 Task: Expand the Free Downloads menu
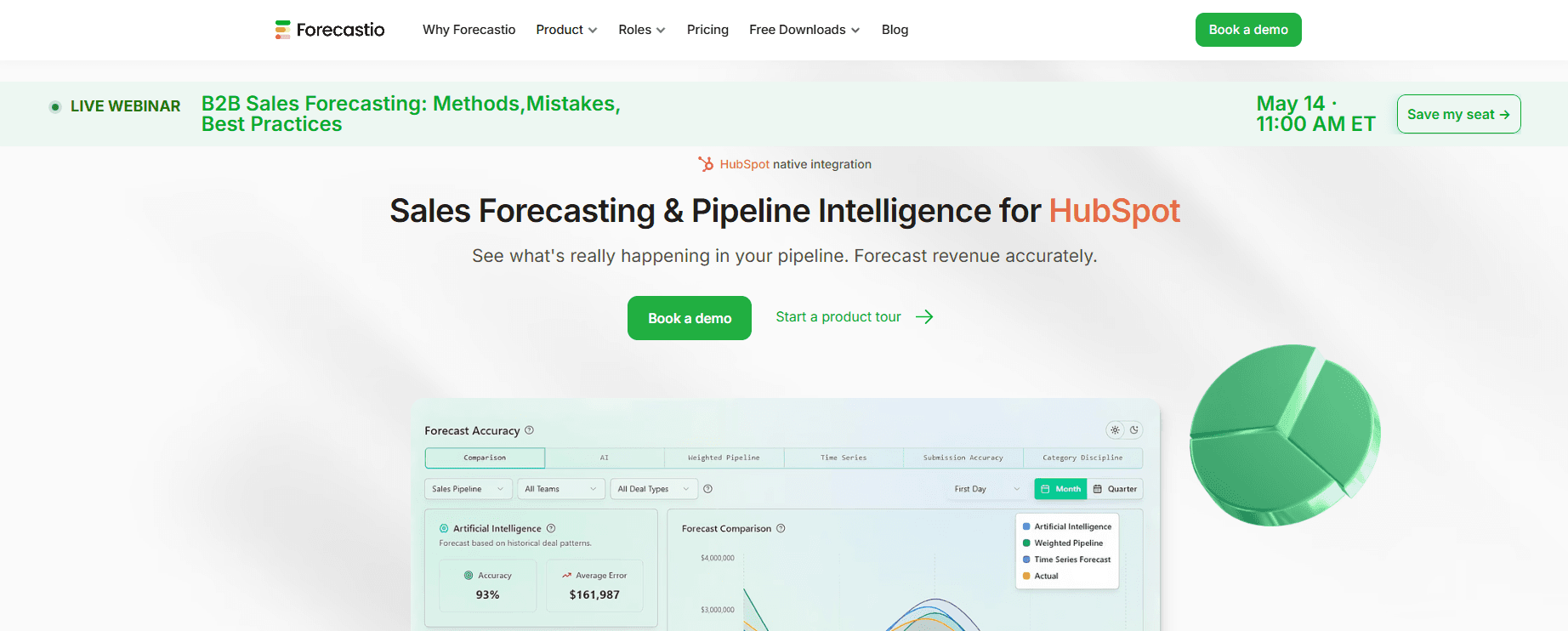pos(804,30)
